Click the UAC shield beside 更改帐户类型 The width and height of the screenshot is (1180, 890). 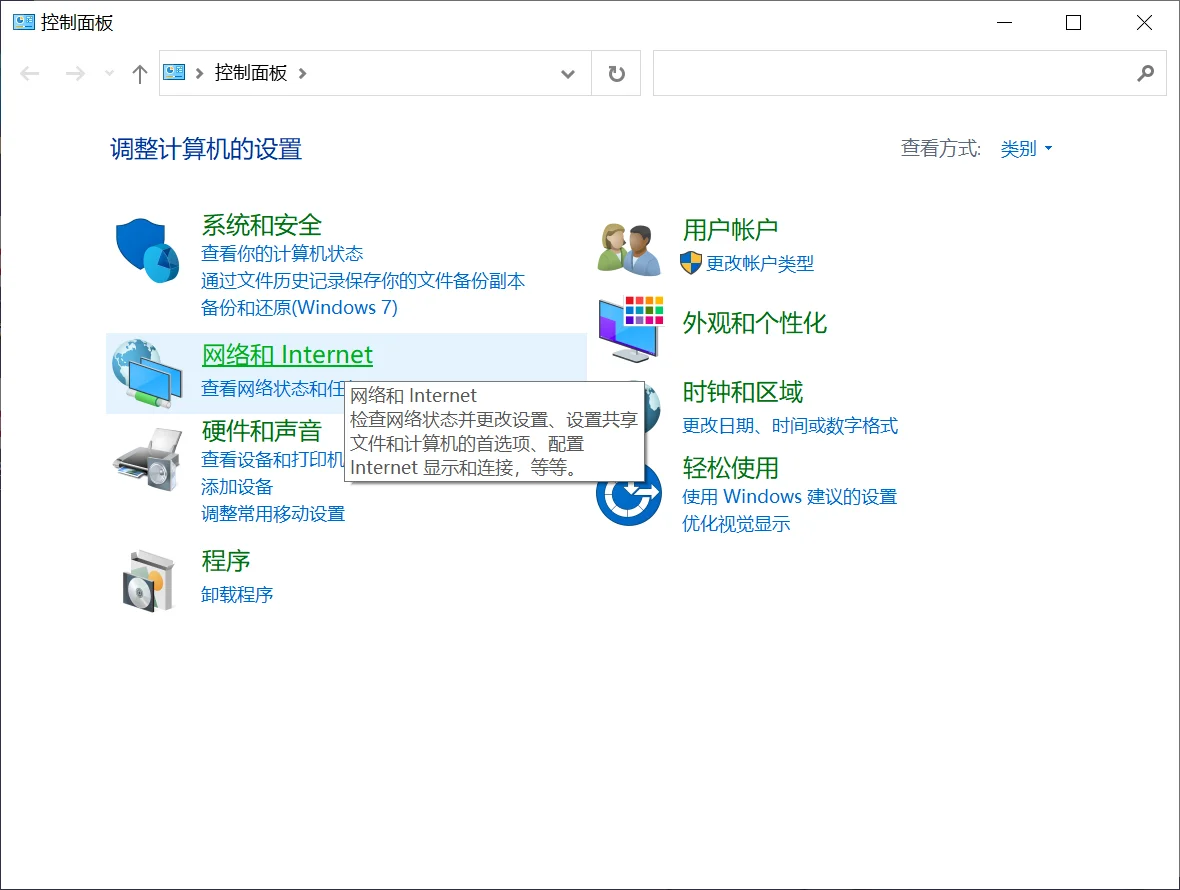pos(691,263)
